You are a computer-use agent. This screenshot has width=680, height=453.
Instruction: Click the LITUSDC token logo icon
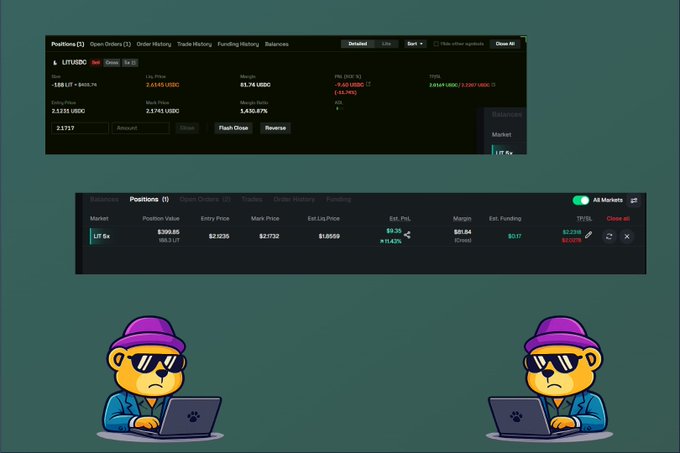click(55, 62)
